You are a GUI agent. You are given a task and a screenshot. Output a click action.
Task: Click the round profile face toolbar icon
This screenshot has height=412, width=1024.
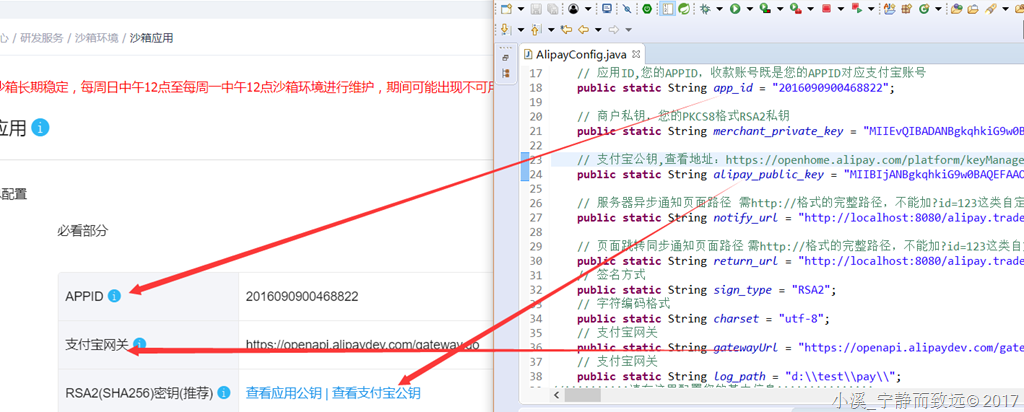(x=573, y=8)
